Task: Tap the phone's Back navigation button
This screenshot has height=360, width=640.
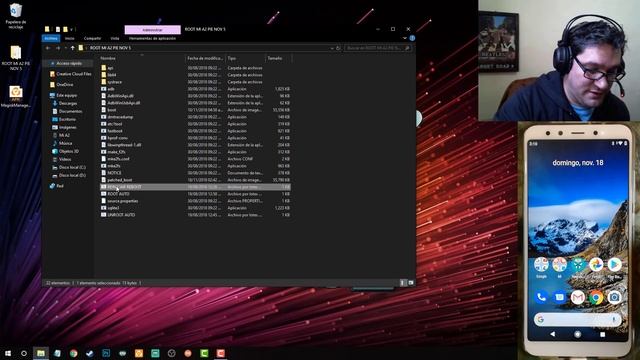Action: click(553, 334)
